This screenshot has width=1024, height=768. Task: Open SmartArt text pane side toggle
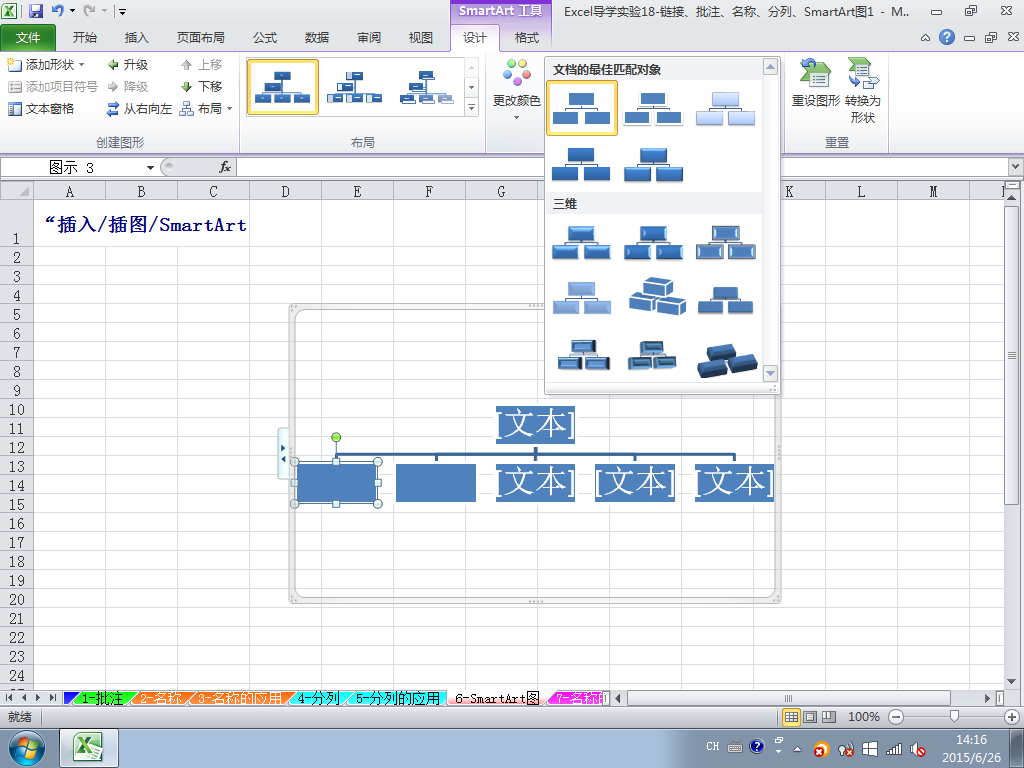pyautogui.click(x=283, y=453)
